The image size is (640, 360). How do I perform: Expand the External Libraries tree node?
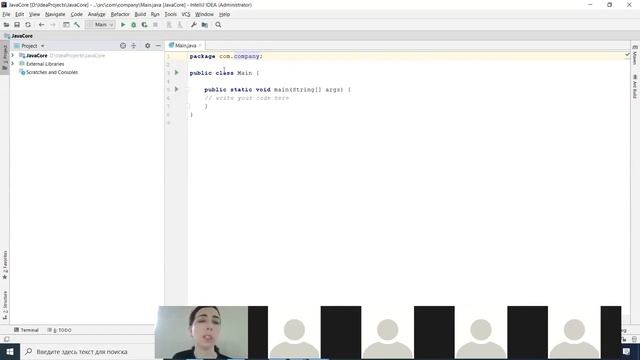tap(13, 64)
